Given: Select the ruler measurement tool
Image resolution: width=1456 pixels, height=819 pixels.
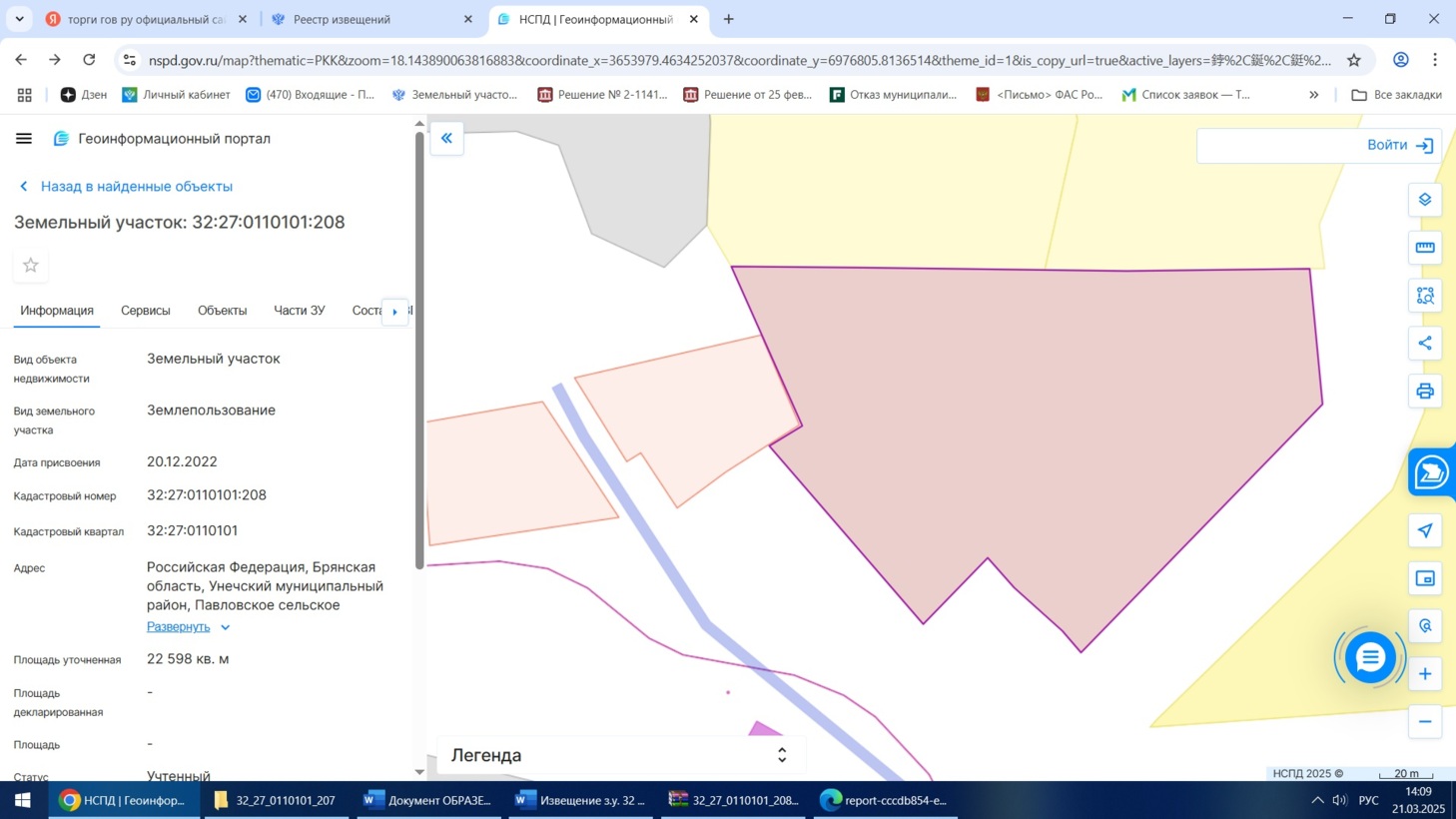Looking at the screenshot, I should 1424,248.
